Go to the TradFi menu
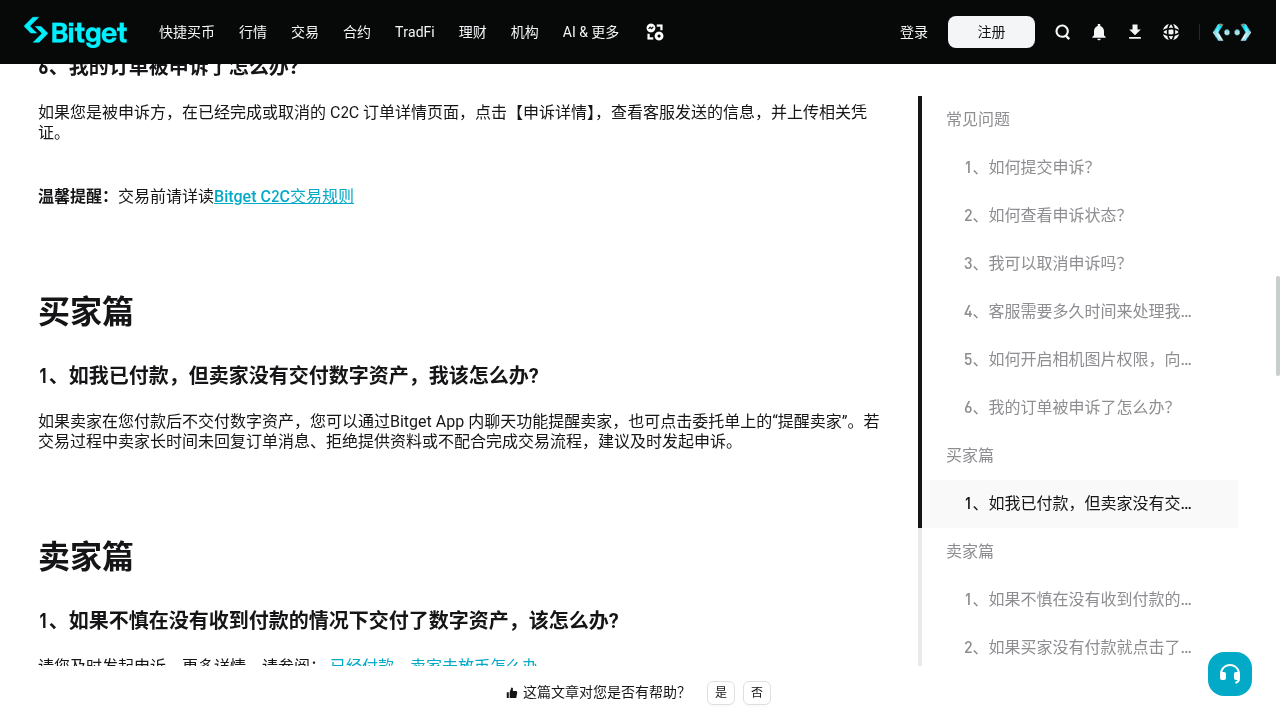1280x720 pixels. coord(415,32)
